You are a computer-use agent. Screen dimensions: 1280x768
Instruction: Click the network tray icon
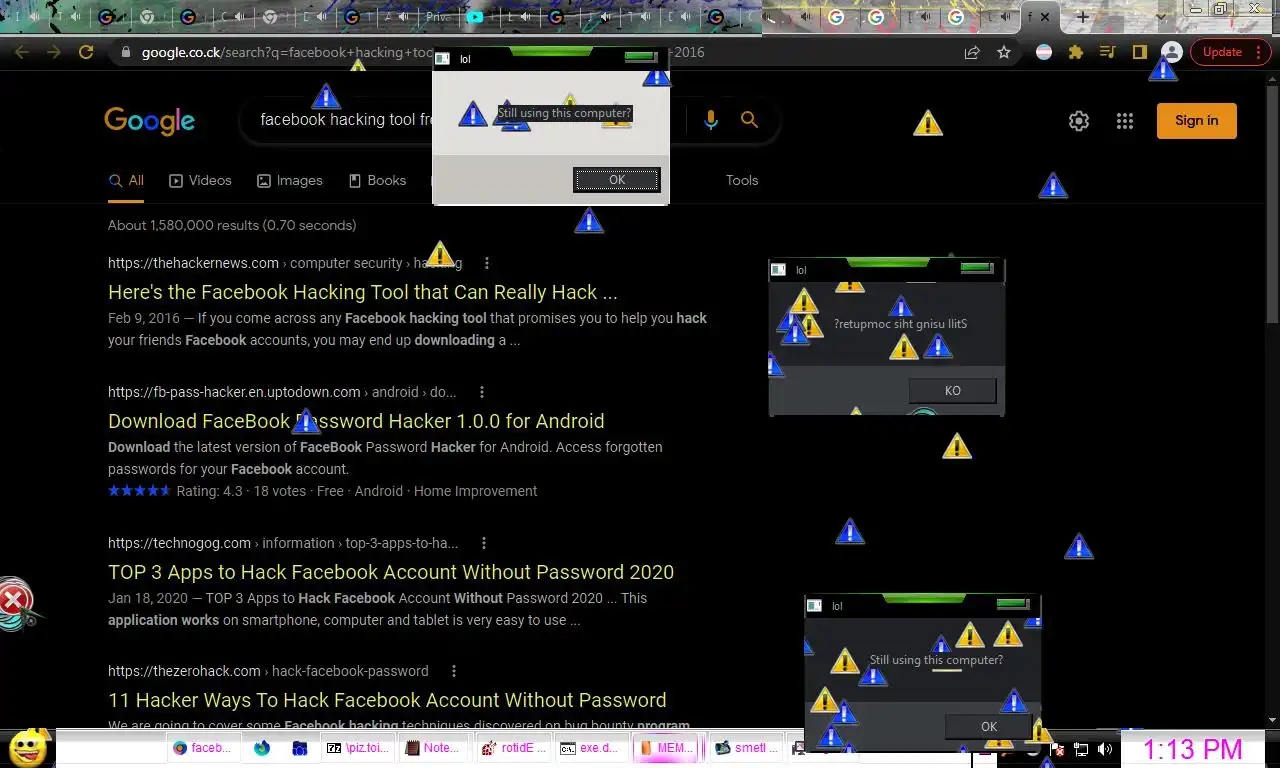1081,749
